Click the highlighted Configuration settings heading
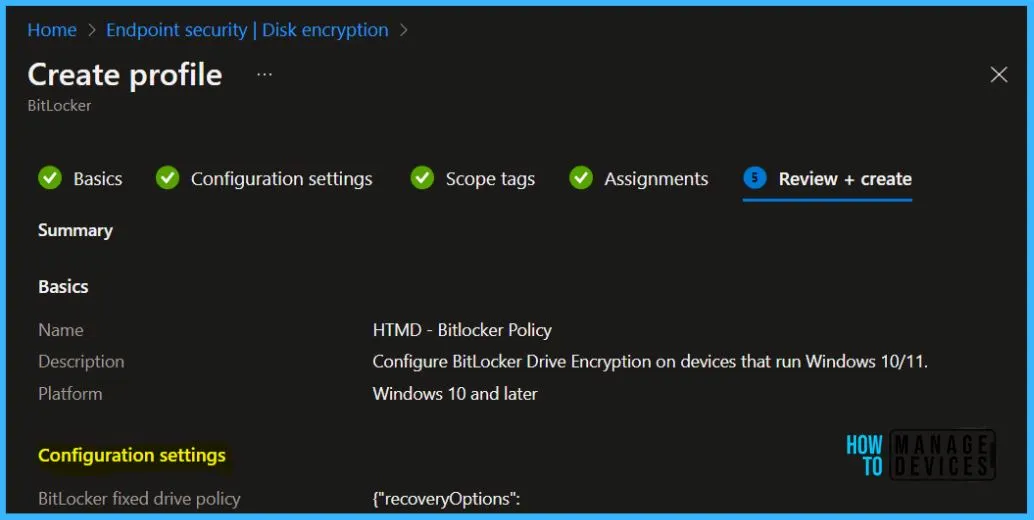Screen dimensions: 1034x520 [132, 455]
